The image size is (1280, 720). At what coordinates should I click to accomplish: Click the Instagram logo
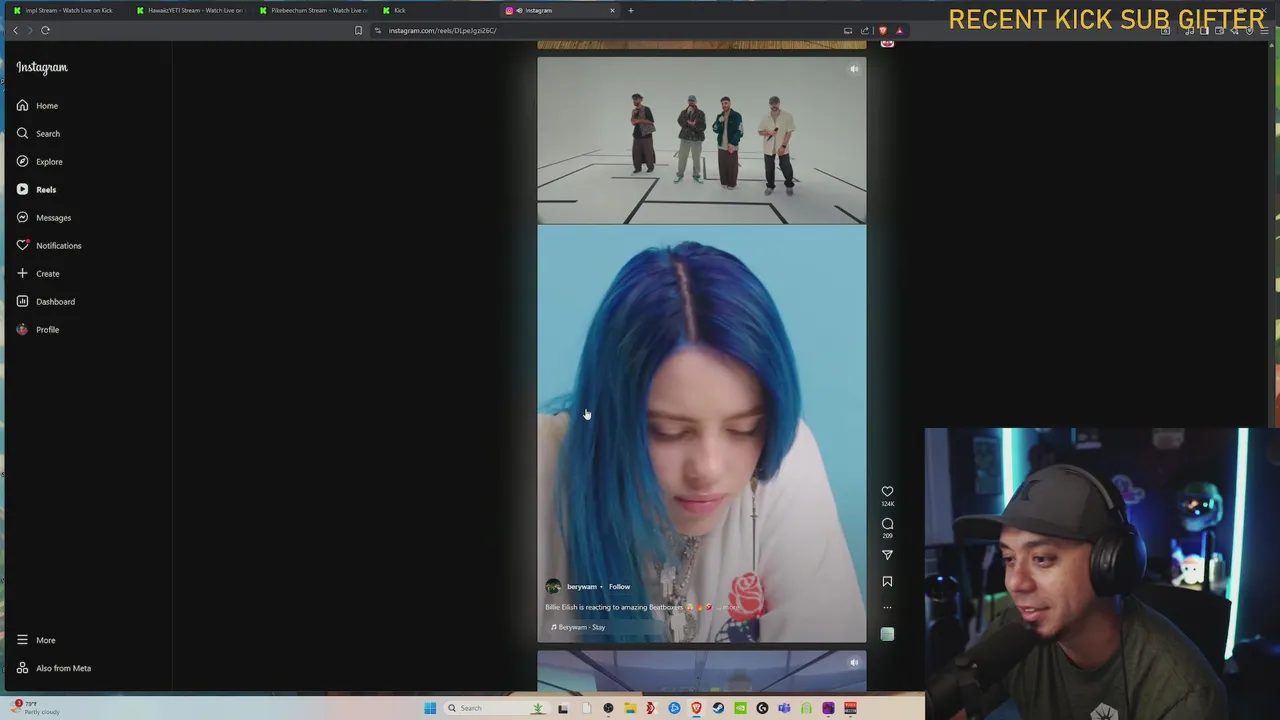click(42, 67)
